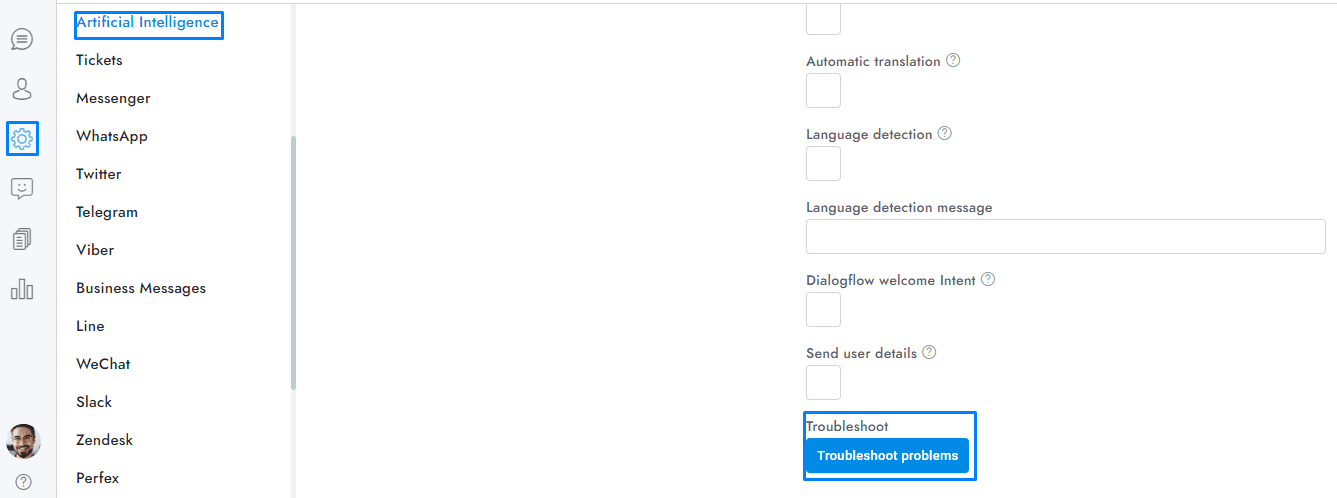Image resolution: width=1337 pixels, height=498 pixels.
Task: Enable the Language detection checkbox
Action: pyautogui.click(x=823, y=164)
